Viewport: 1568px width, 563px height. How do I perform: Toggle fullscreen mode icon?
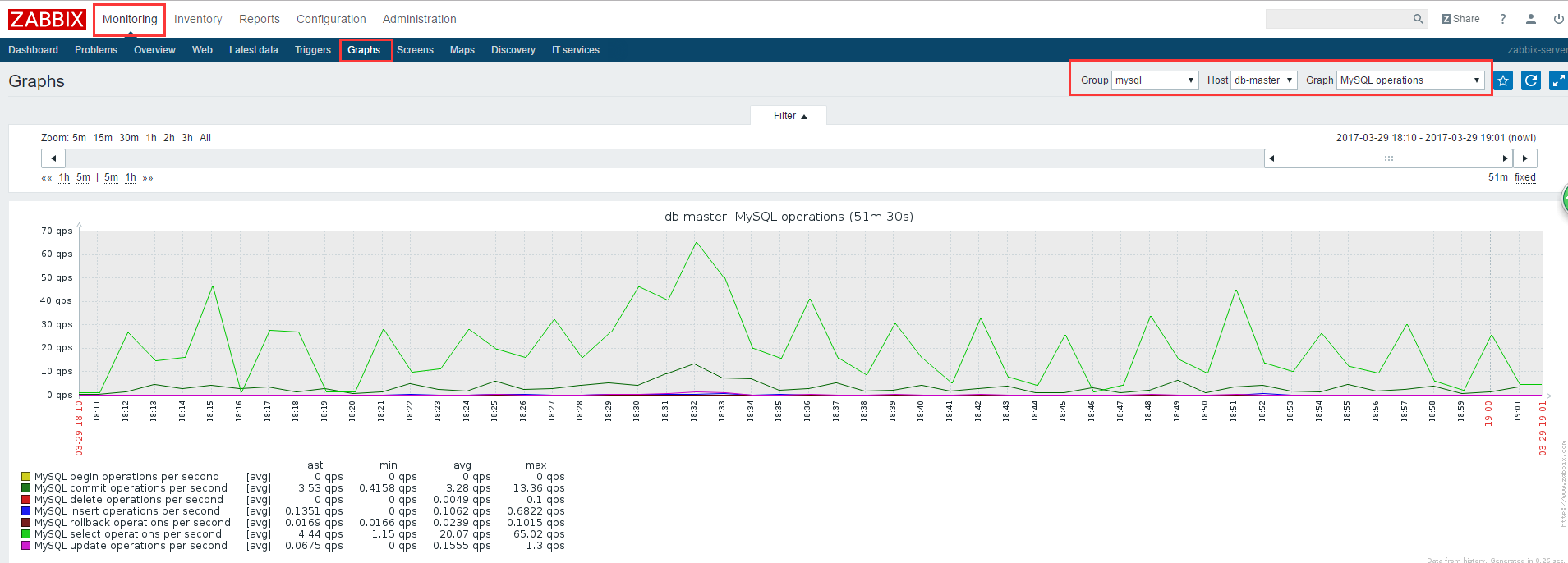[1558, 80]
